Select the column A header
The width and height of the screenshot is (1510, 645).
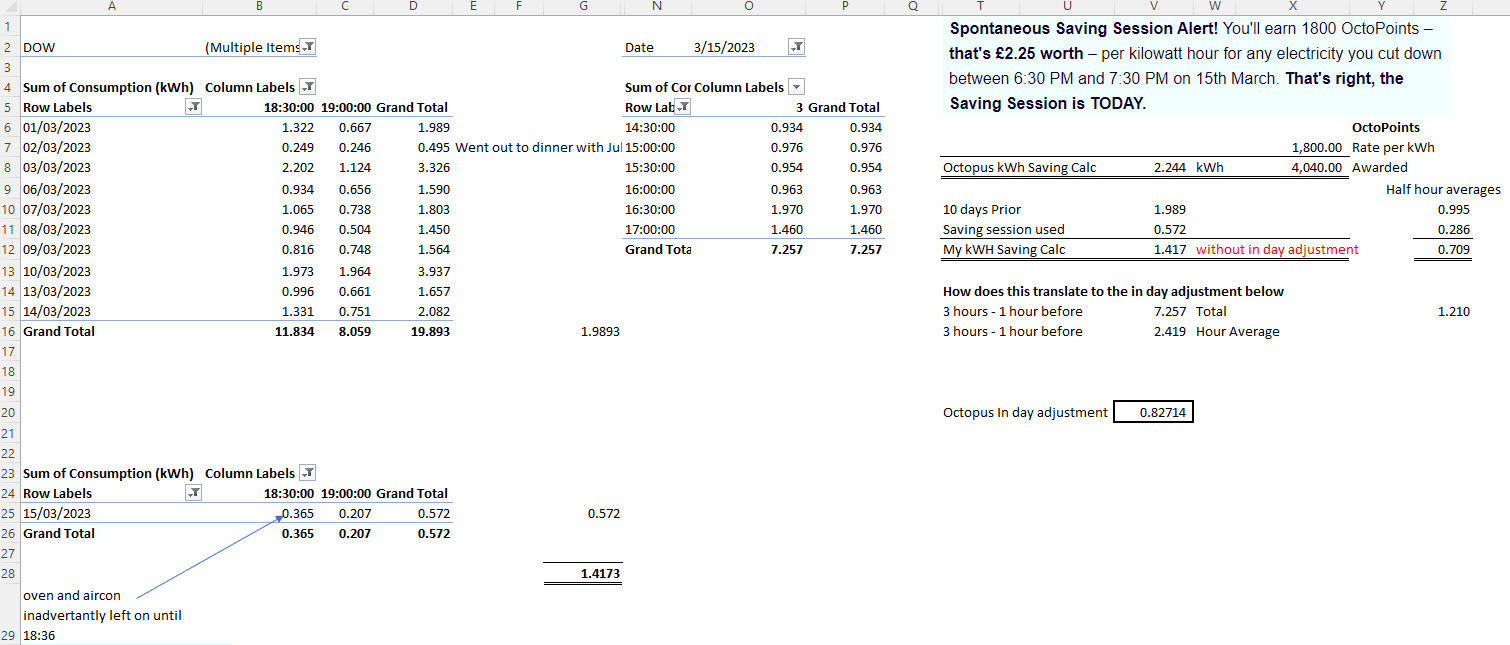110,7
